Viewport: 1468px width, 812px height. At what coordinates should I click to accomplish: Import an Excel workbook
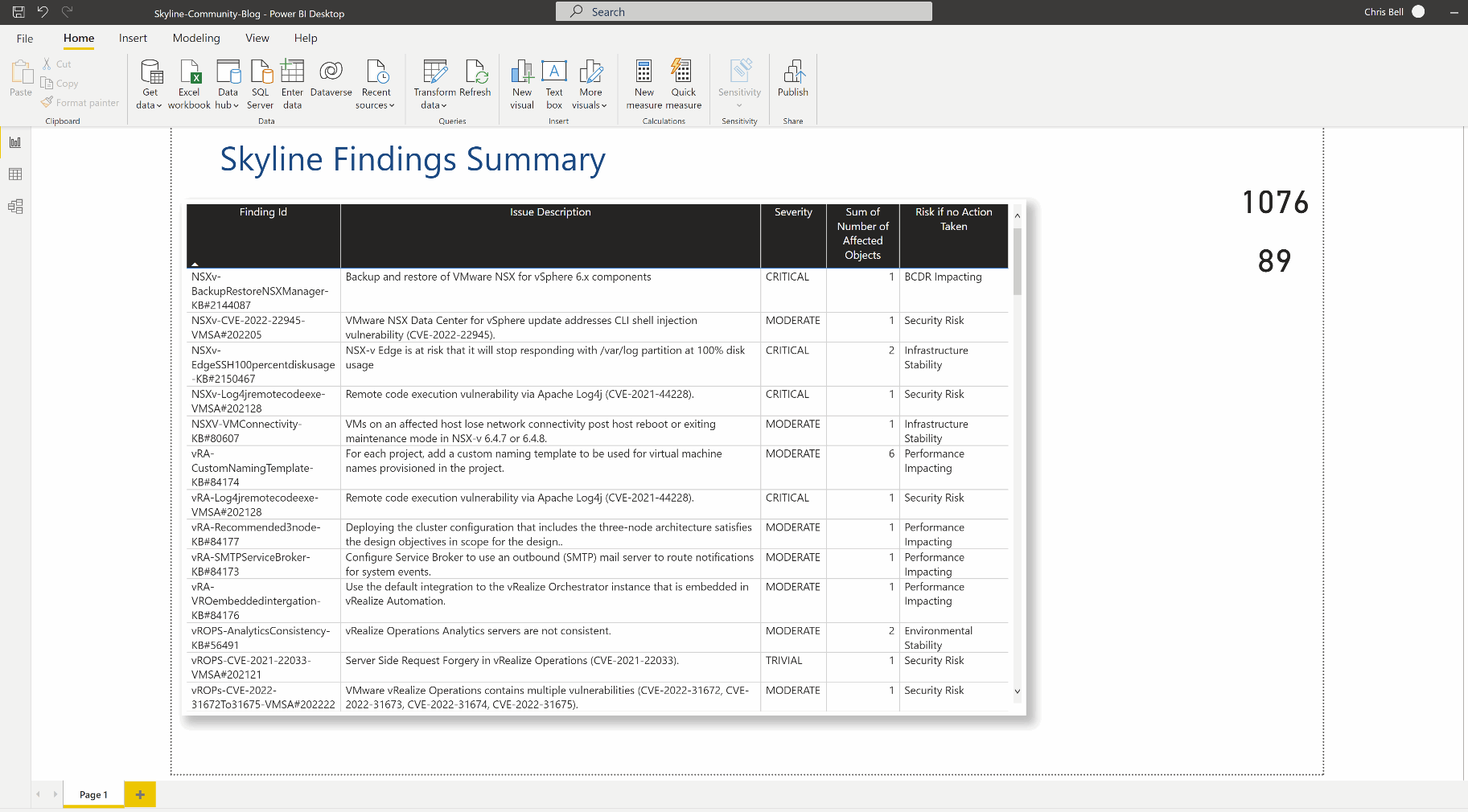tap(188, 83)
